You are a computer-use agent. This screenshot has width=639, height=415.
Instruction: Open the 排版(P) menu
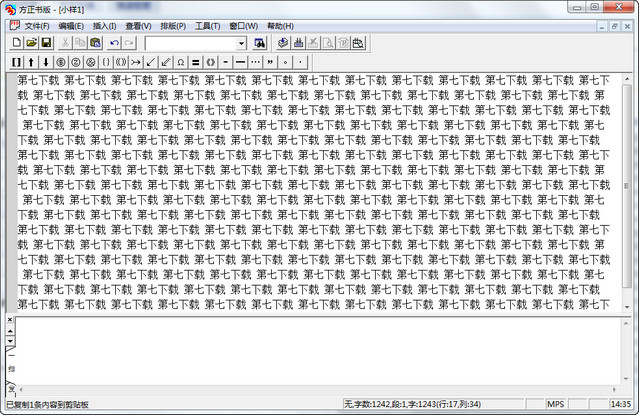point(173,25)
